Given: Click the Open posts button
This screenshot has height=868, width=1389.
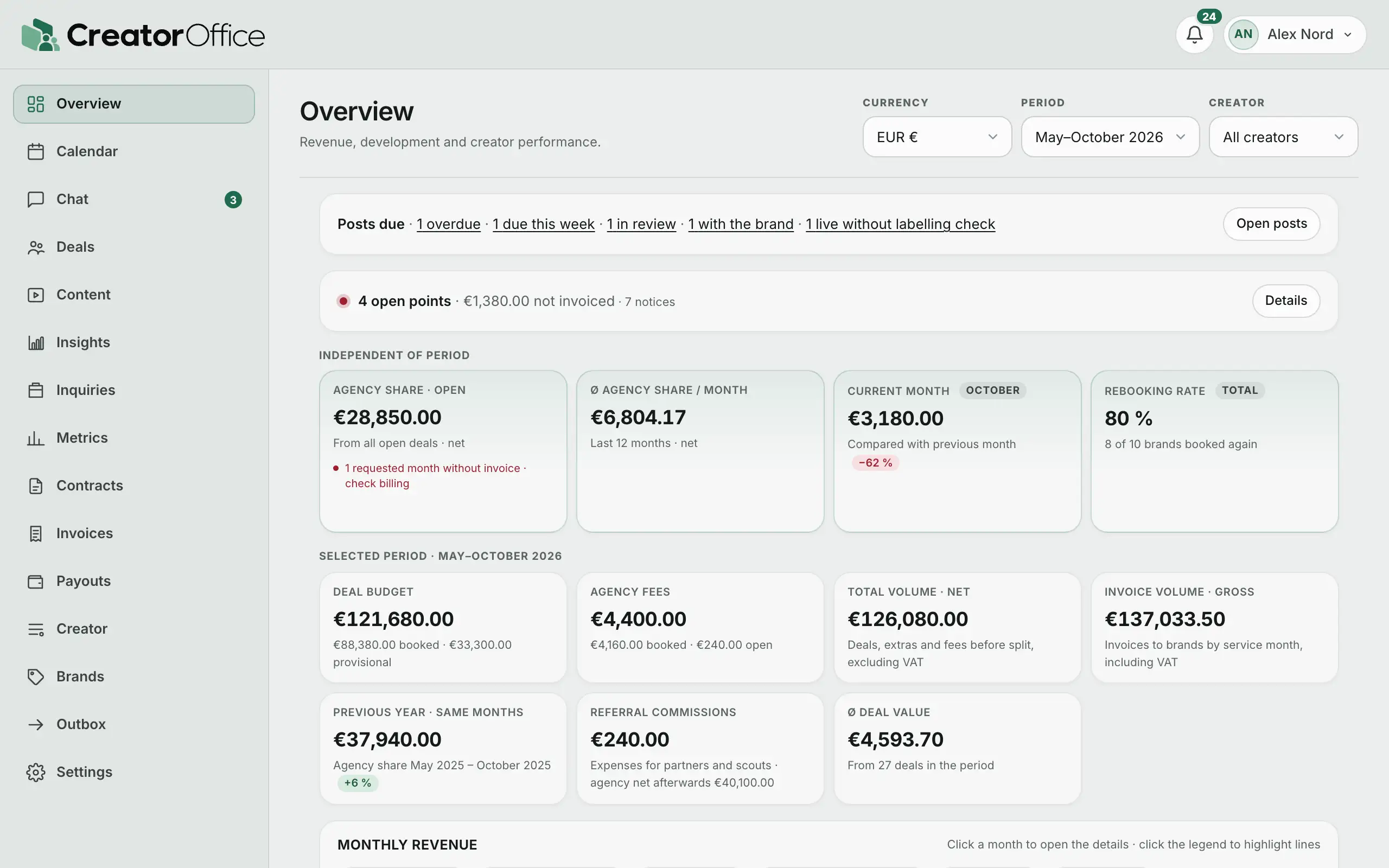Looking at the screenshot, I should [x=1271, y=224].
